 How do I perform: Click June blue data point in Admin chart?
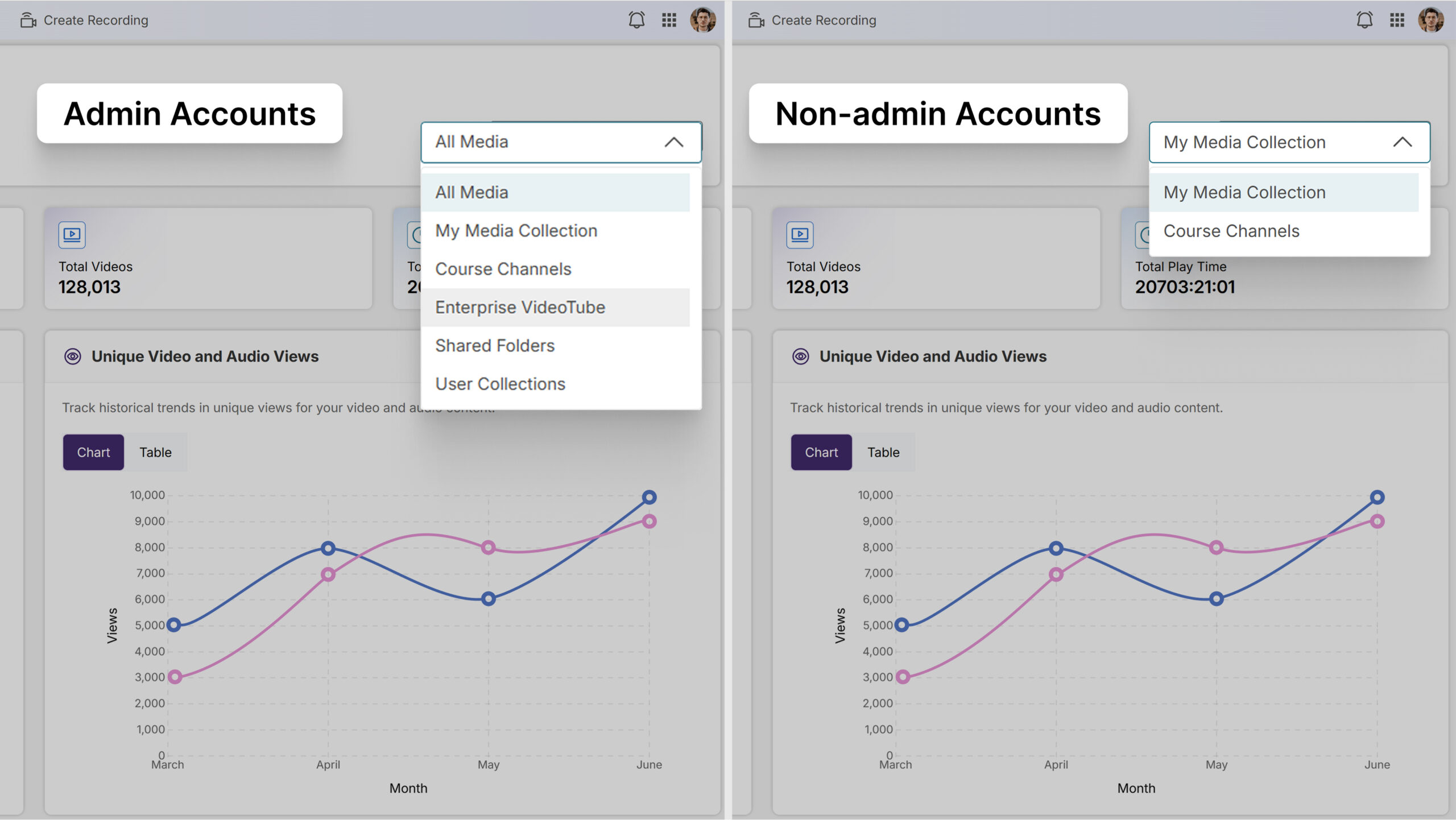(649, 497)
